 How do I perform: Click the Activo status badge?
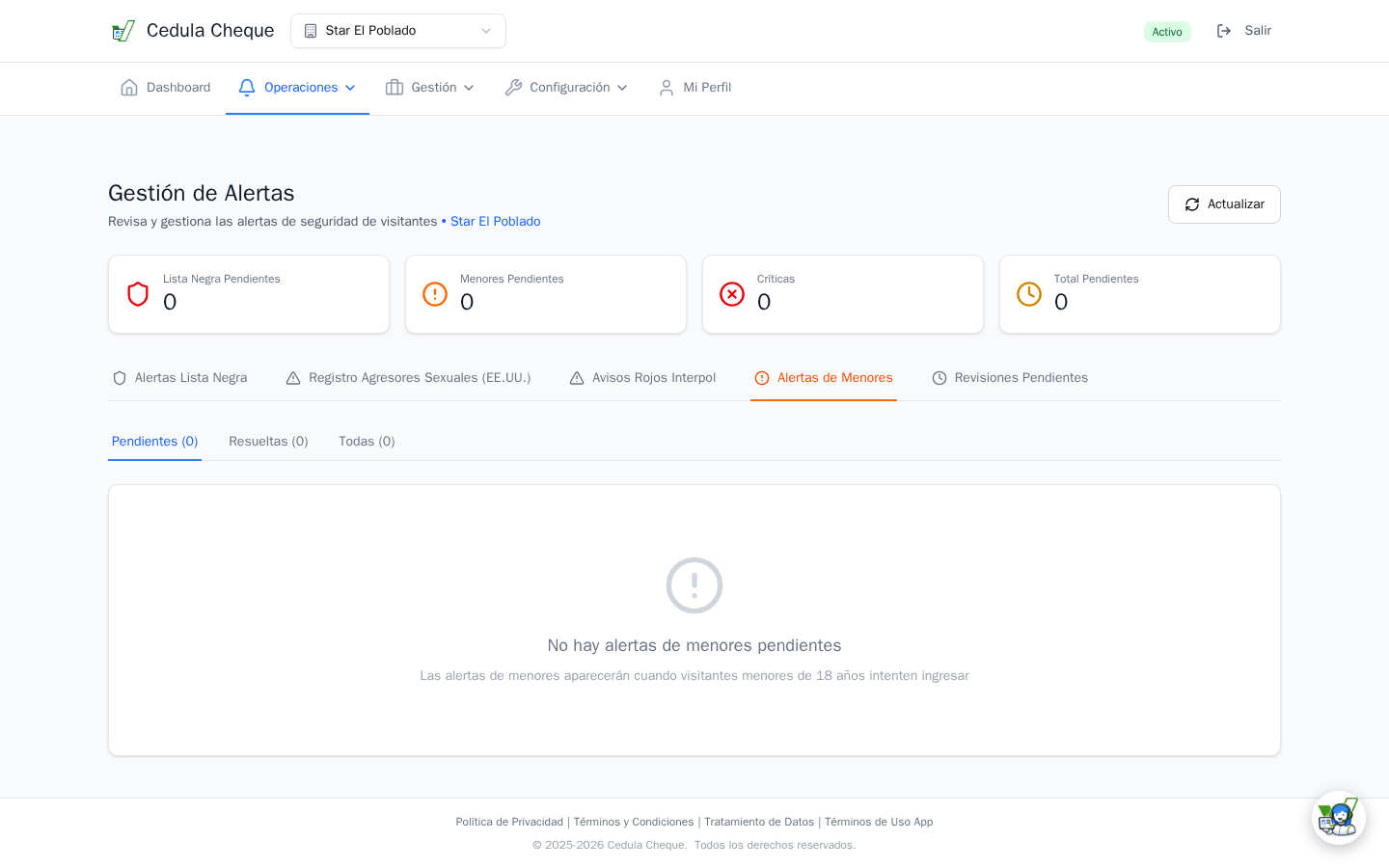[1167, 32]
